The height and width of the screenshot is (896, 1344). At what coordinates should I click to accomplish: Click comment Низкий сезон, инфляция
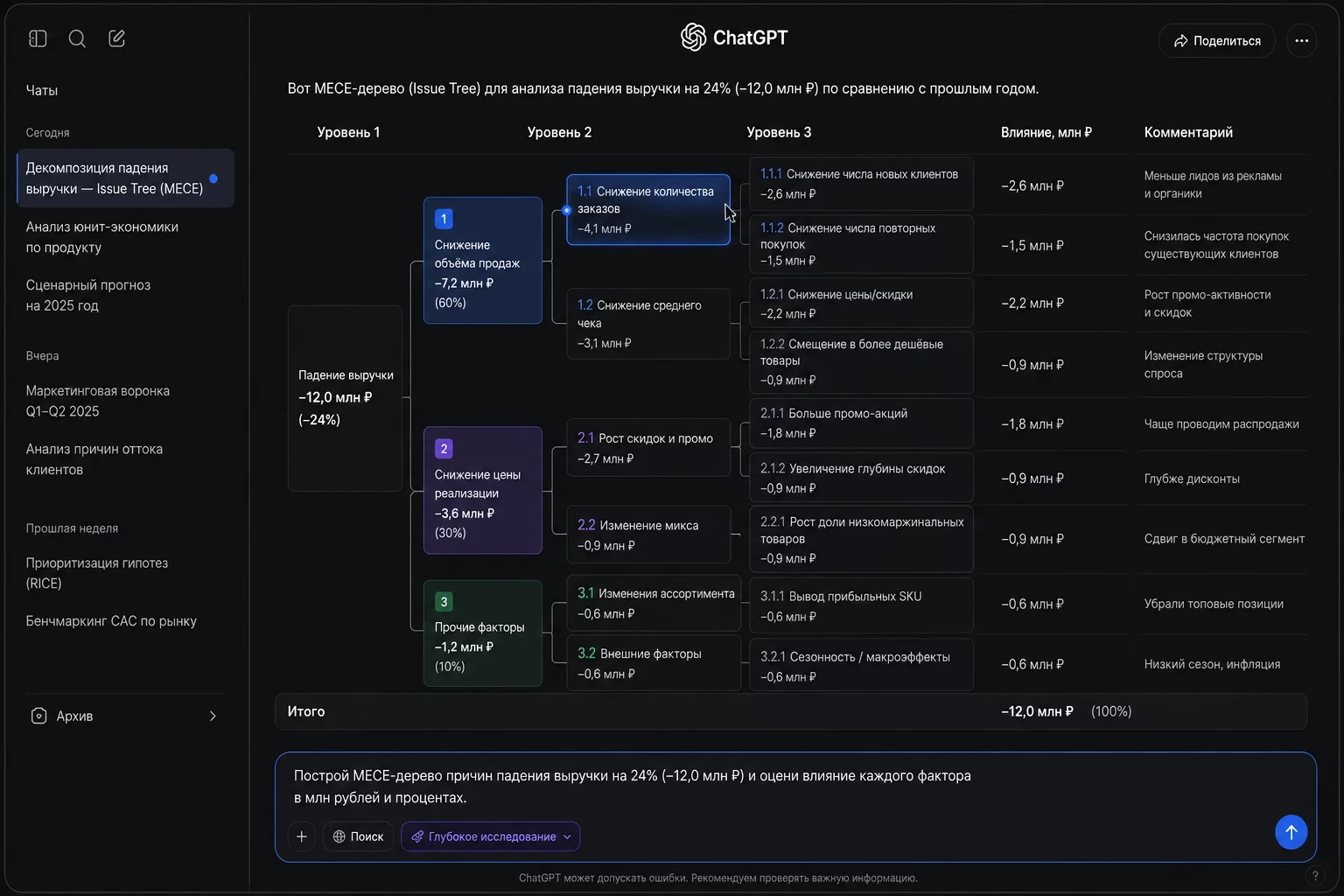pos(1212,664)
